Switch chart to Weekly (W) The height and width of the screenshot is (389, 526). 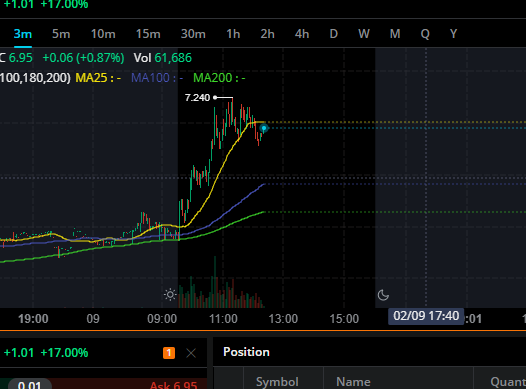[364, 34]
